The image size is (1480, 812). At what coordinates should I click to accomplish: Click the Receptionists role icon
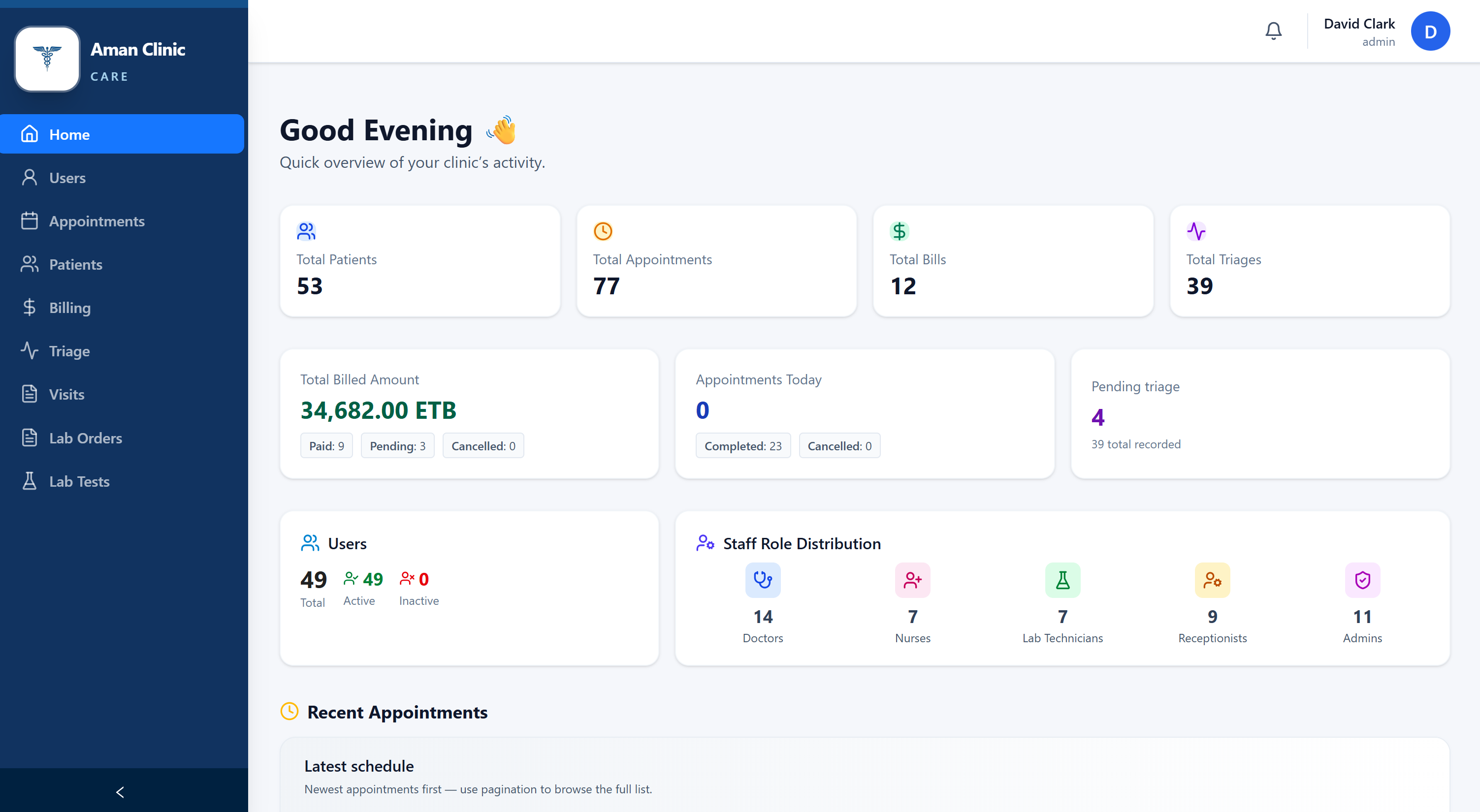(1212, 580)
